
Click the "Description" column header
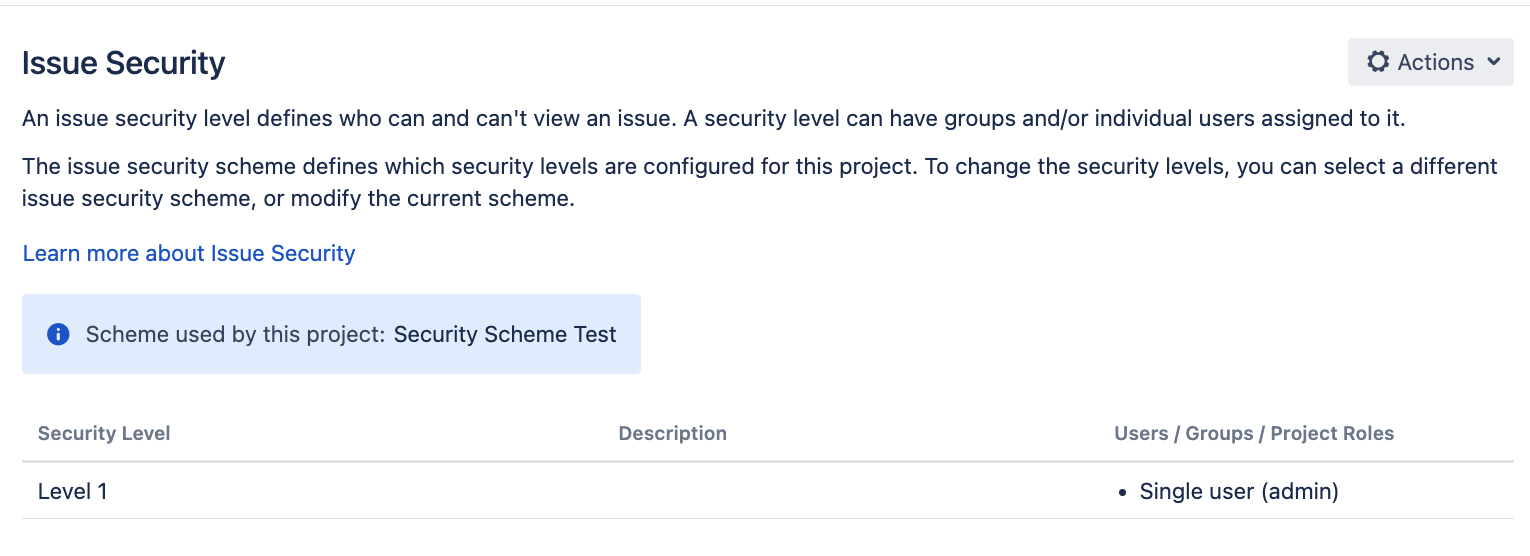click(x=672, y=433)
